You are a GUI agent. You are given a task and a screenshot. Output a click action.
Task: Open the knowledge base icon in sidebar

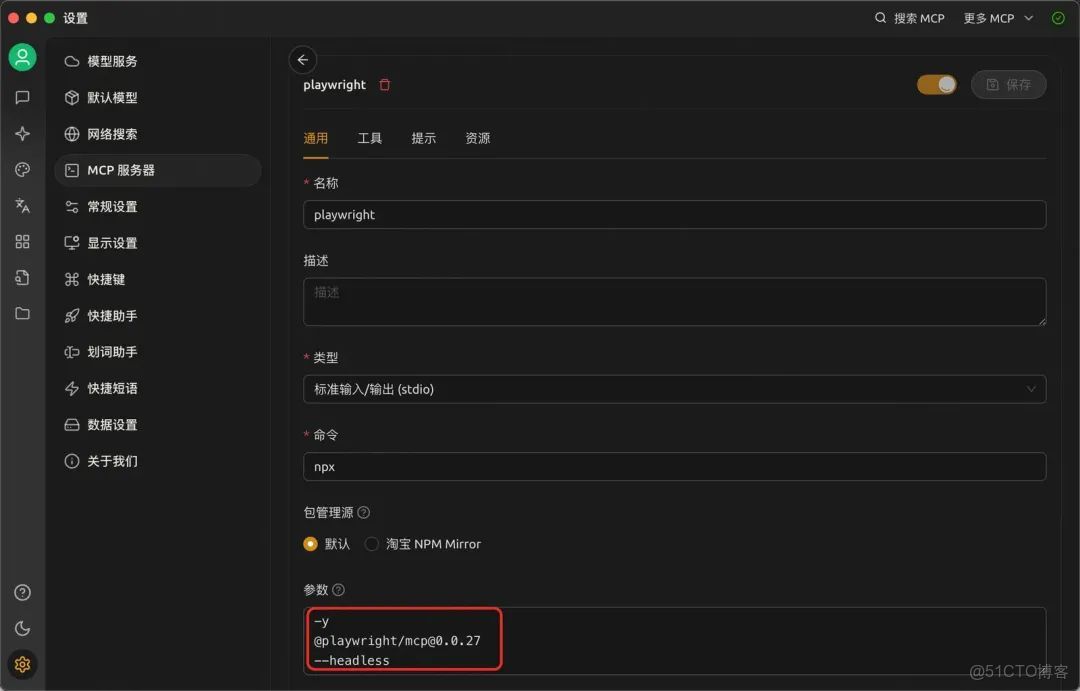(x=22, y=277)
